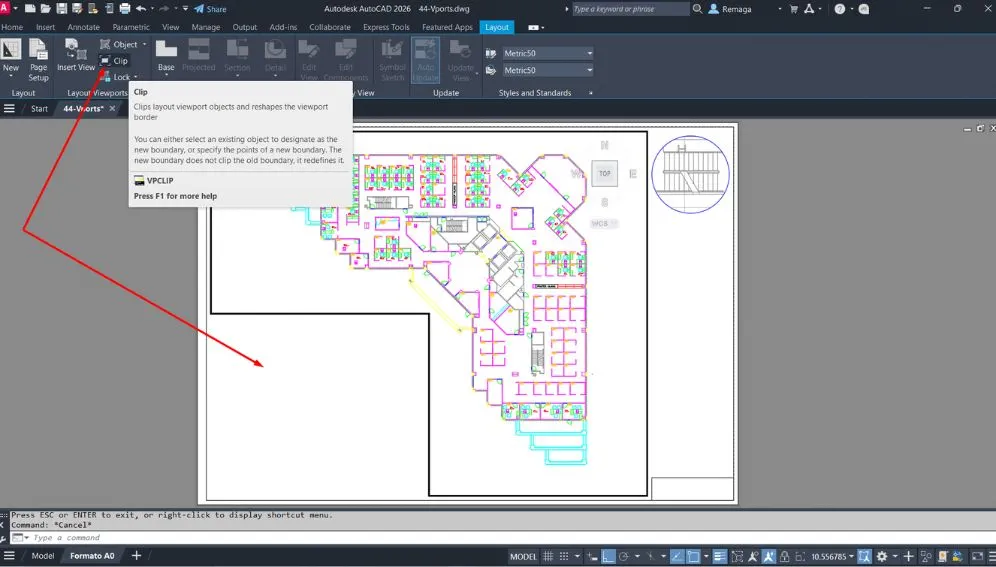
Task: Expand the Lock viewport dropdown
Action: tap(136, 77)
